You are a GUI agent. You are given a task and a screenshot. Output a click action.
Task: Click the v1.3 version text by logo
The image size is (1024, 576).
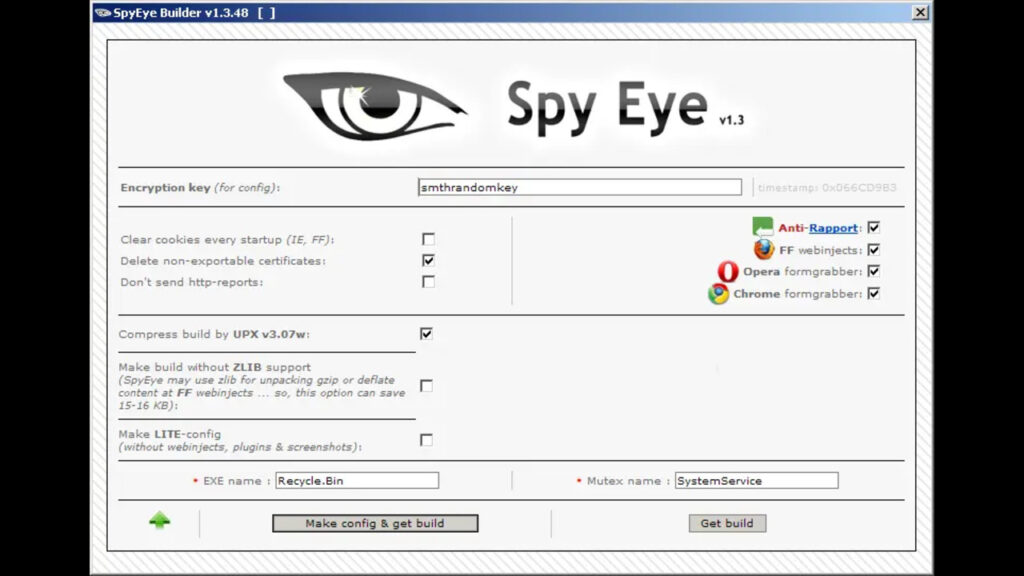[731, 120]
